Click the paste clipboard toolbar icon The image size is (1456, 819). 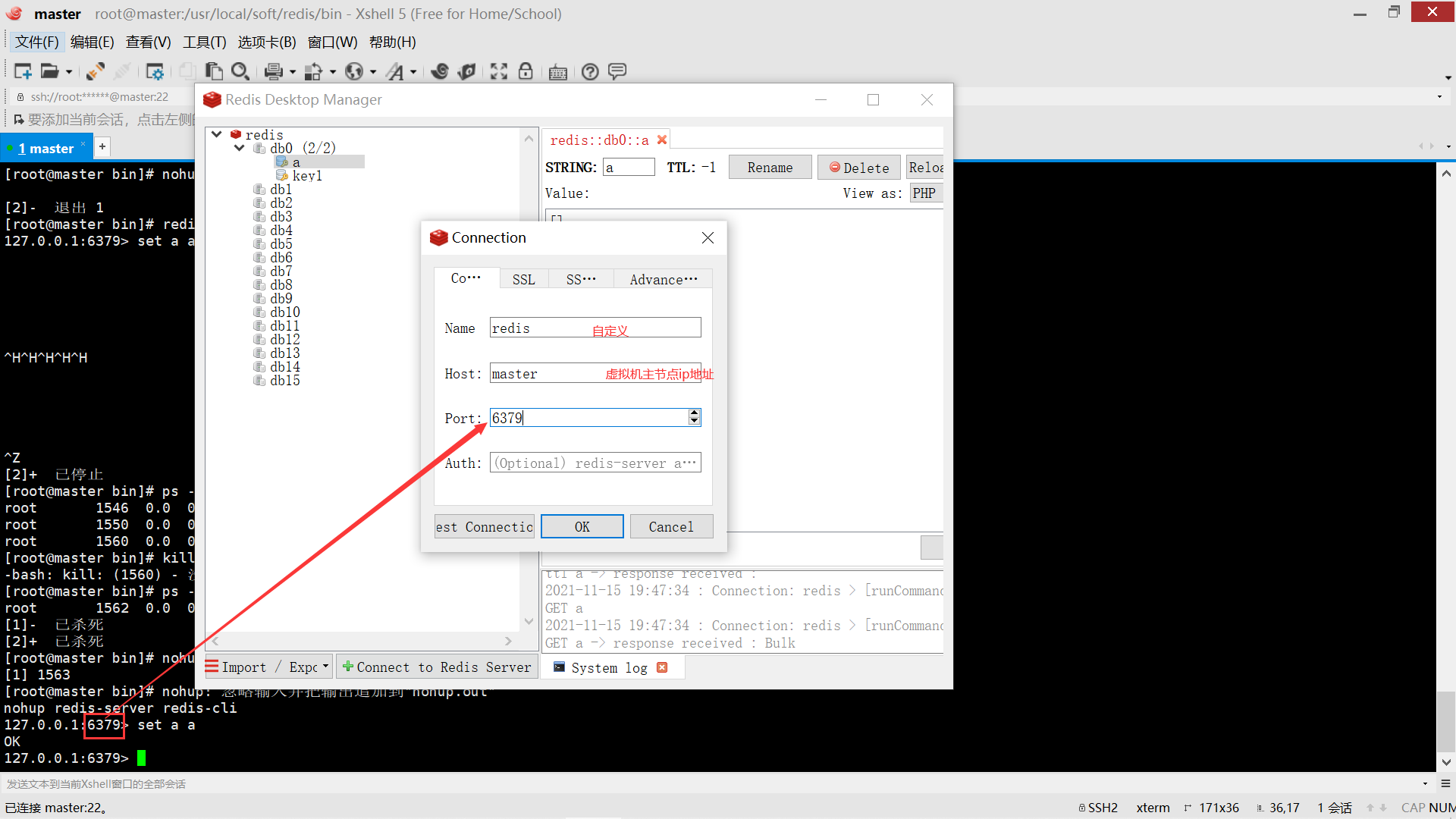(x=214, y=71)
